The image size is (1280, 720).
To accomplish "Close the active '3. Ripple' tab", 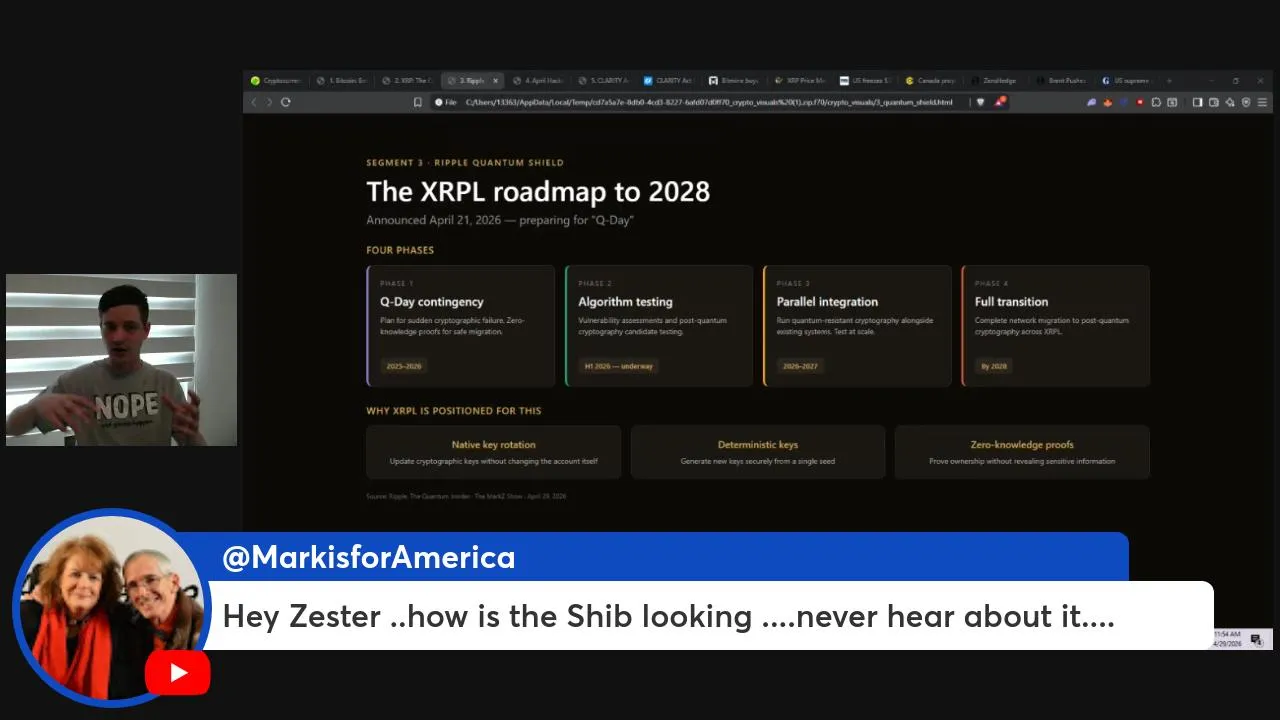I will click(x=495, y=81).
